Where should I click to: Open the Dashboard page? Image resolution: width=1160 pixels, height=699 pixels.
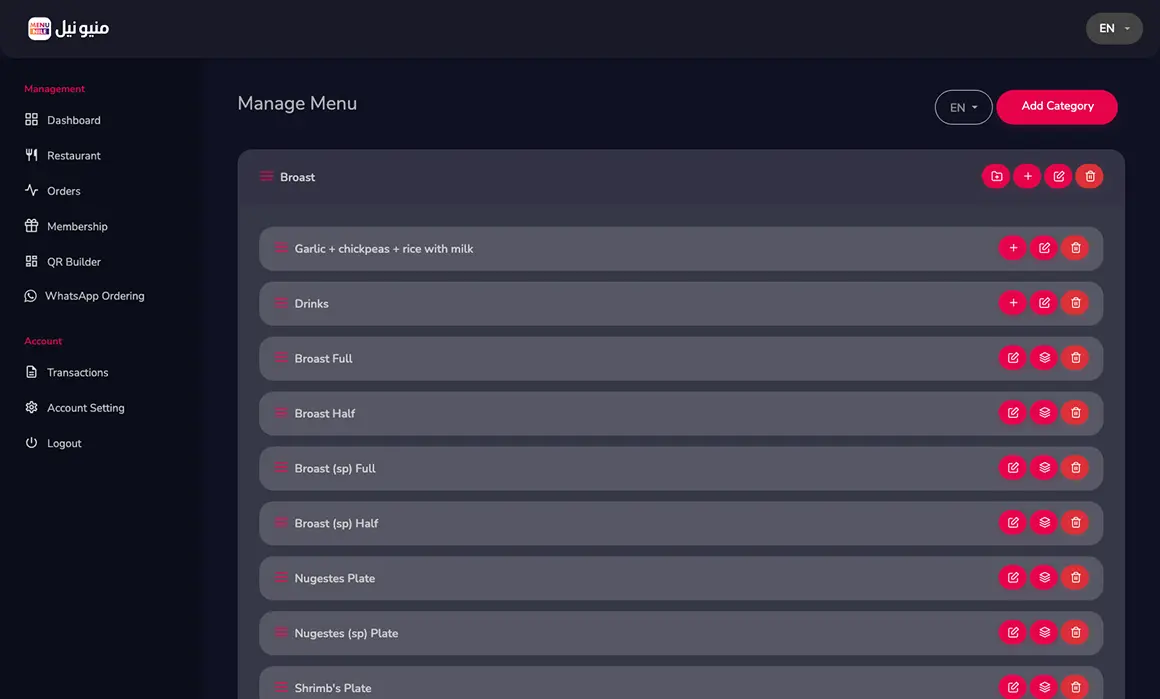pyautogui.click(x=73, y=120)
